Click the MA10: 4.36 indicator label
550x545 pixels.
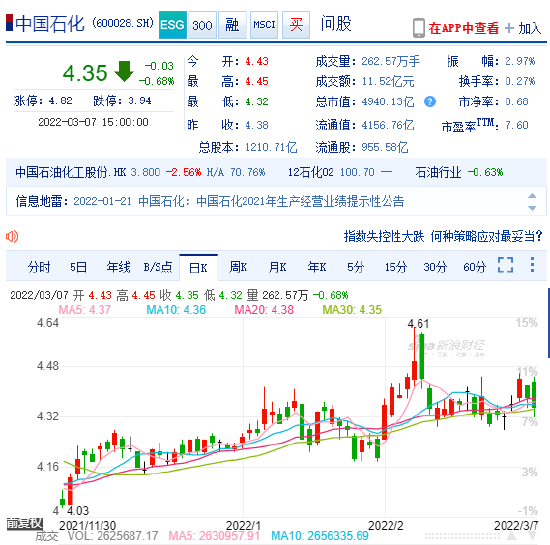[176, 310]
